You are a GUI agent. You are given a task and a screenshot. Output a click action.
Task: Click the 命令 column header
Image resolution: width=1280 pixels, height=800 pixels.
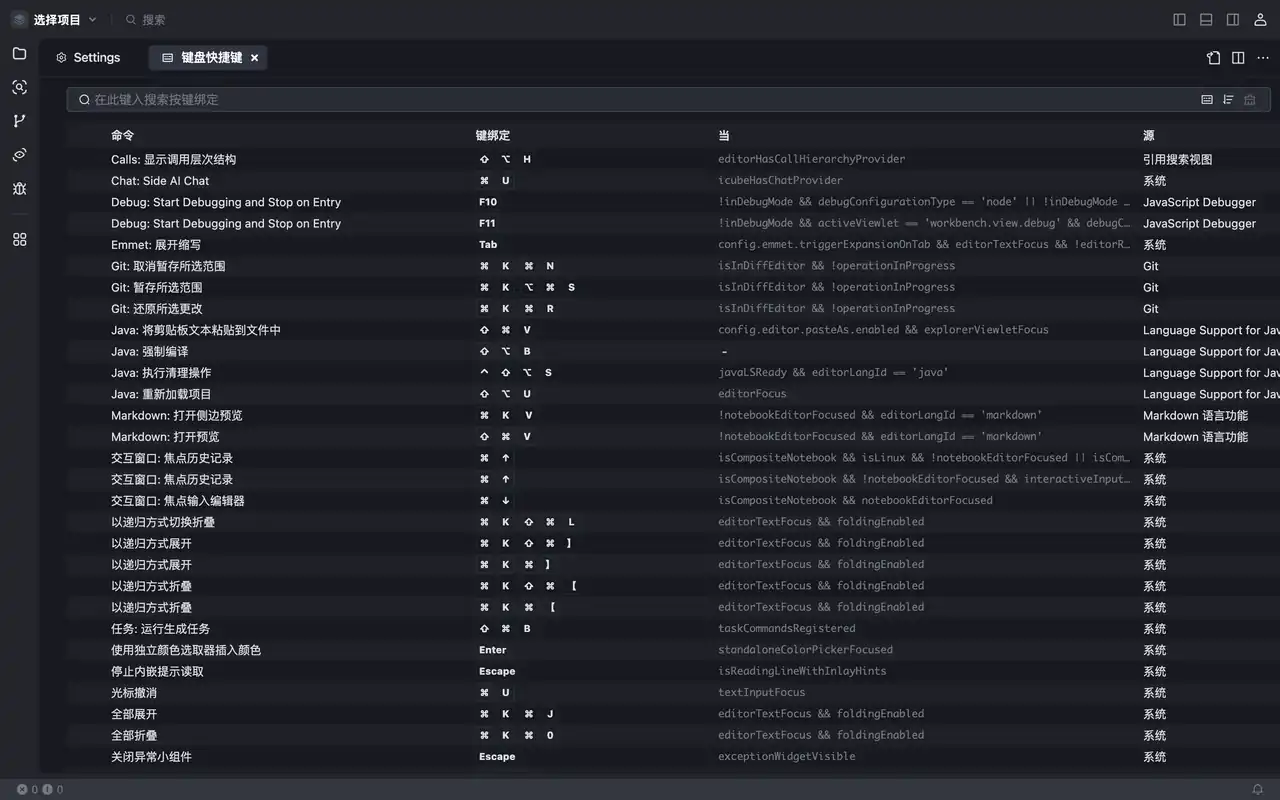coord(122,136)
